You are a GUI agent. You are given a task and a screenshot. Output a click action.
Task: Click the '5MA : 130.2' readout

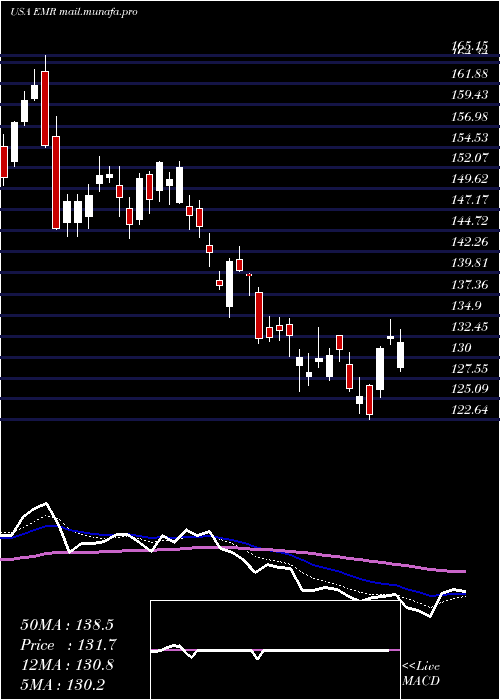click(x=63, y=685)
